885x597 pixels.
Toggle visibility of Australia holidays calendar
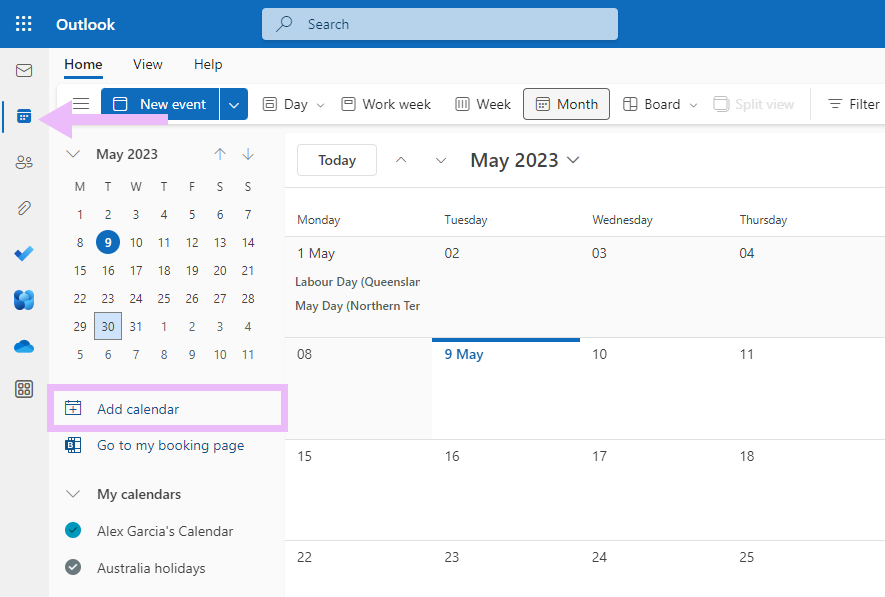click(x=73, y=567)
